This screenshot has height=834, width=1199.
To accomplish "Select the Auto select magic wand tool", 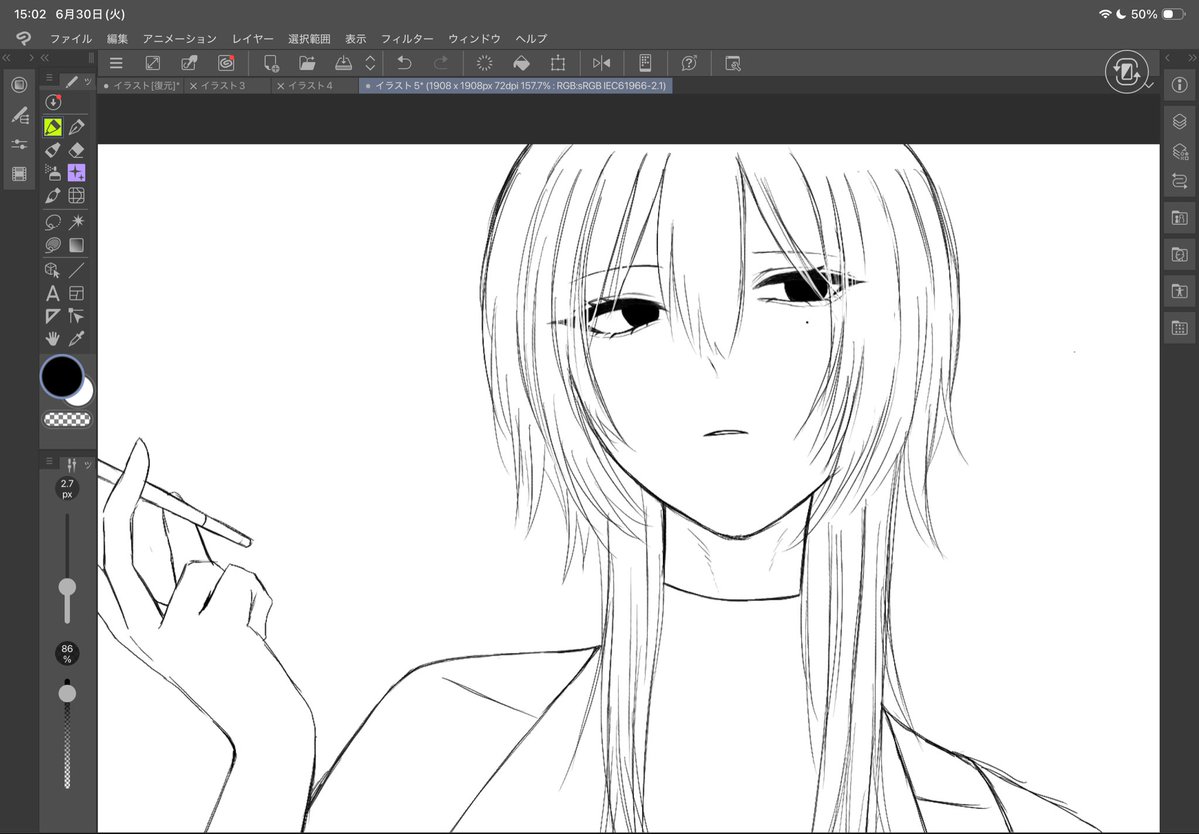I will click(76, 222).
